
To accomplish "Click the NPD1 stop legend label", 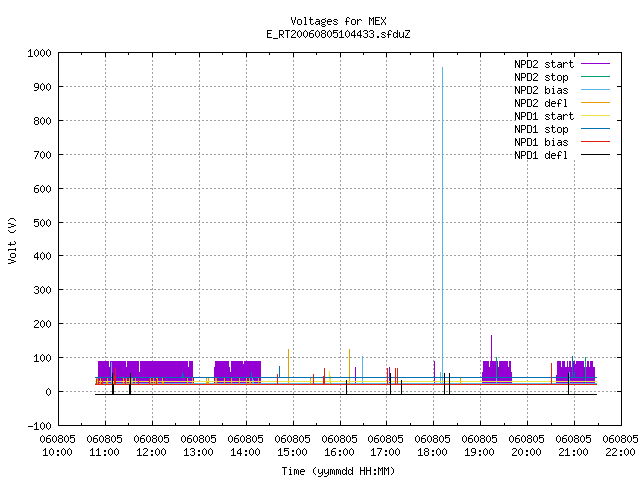I will click(x=541, y=129).
